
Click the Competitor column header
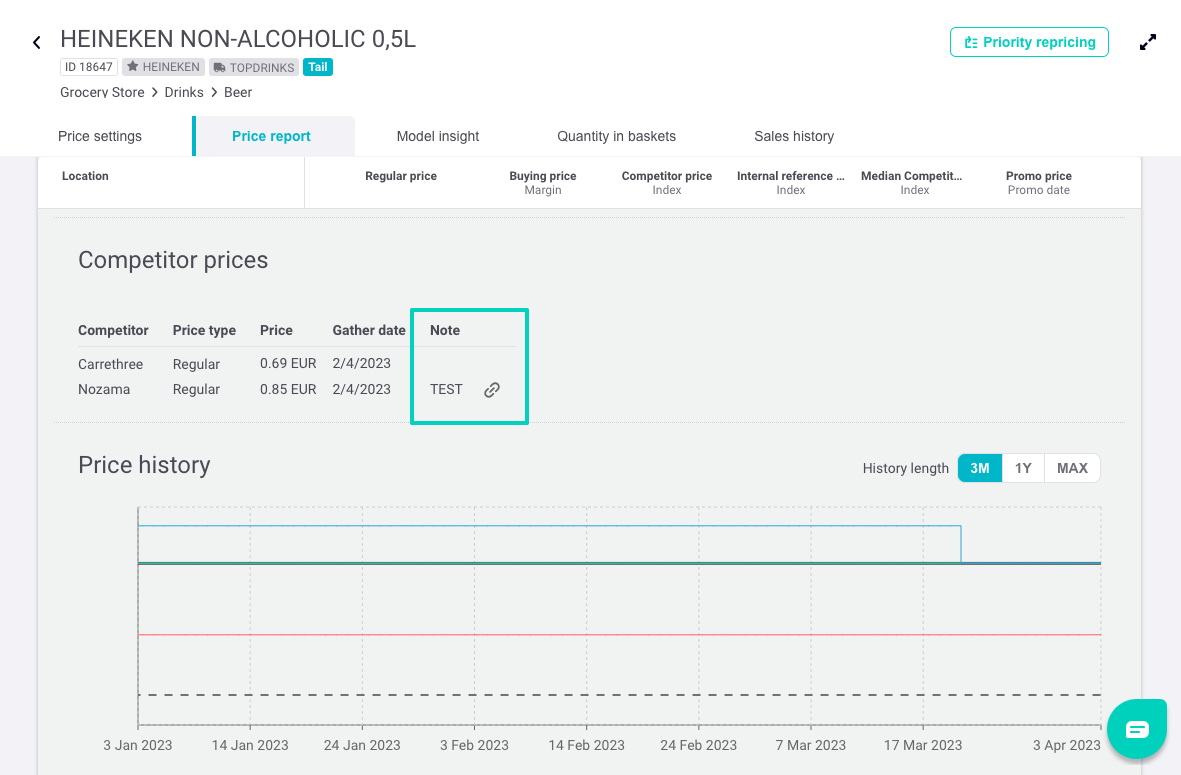(x=113, y=331)
